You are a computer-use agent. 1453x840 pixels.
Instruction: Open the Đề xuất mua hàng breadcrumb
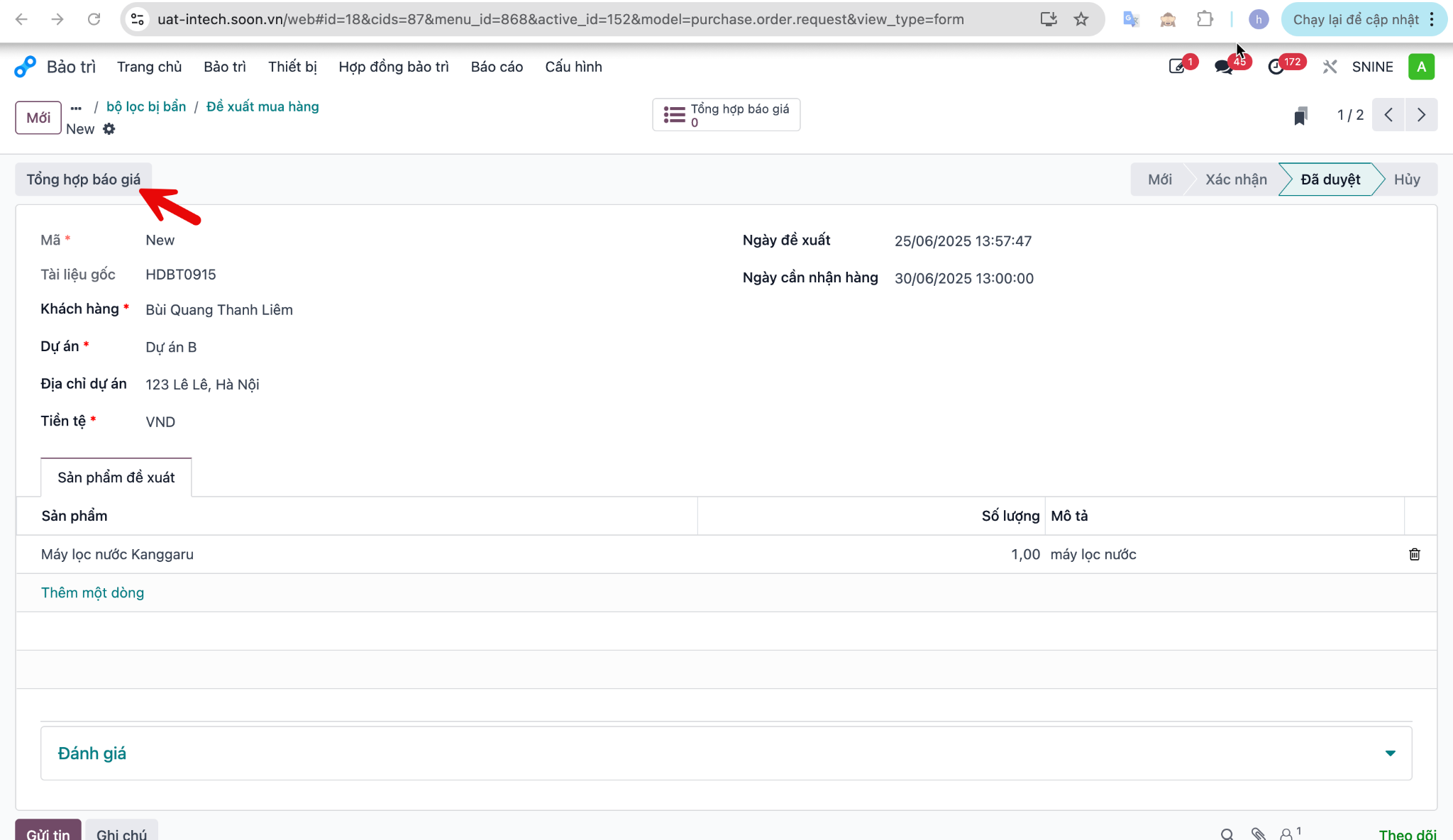pos(263,106)
